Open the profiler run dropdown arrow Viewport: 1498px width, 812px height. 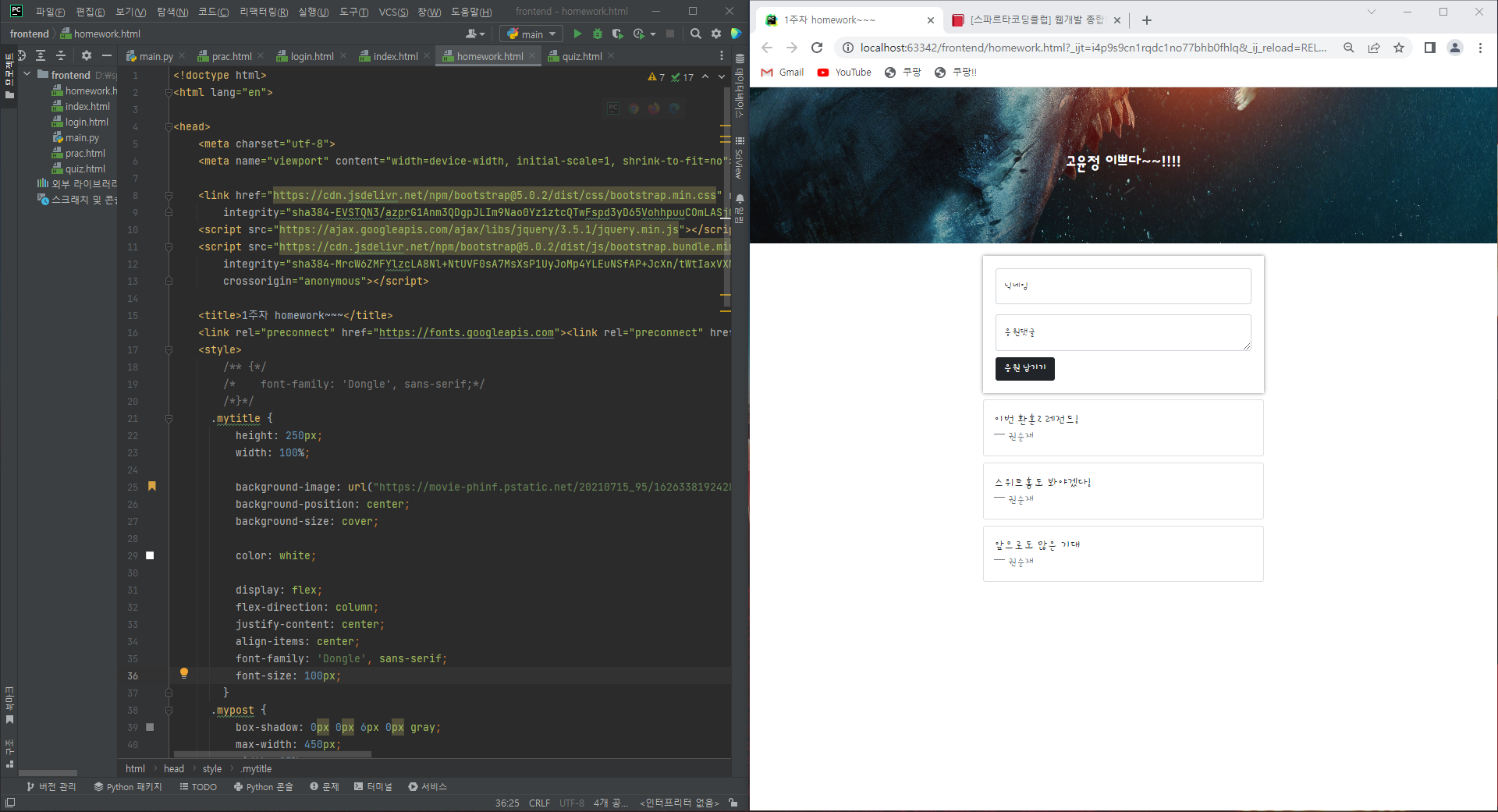click(x=653, y=34)
